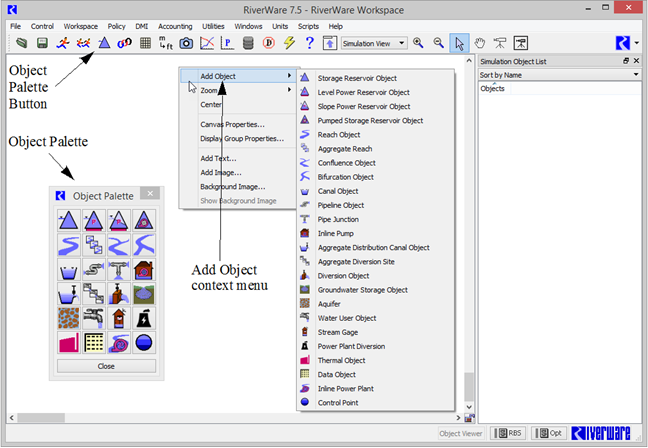Click the Object Palette toolbar button
Viewport: 648px width, 448px height.
tap(104, 43)
